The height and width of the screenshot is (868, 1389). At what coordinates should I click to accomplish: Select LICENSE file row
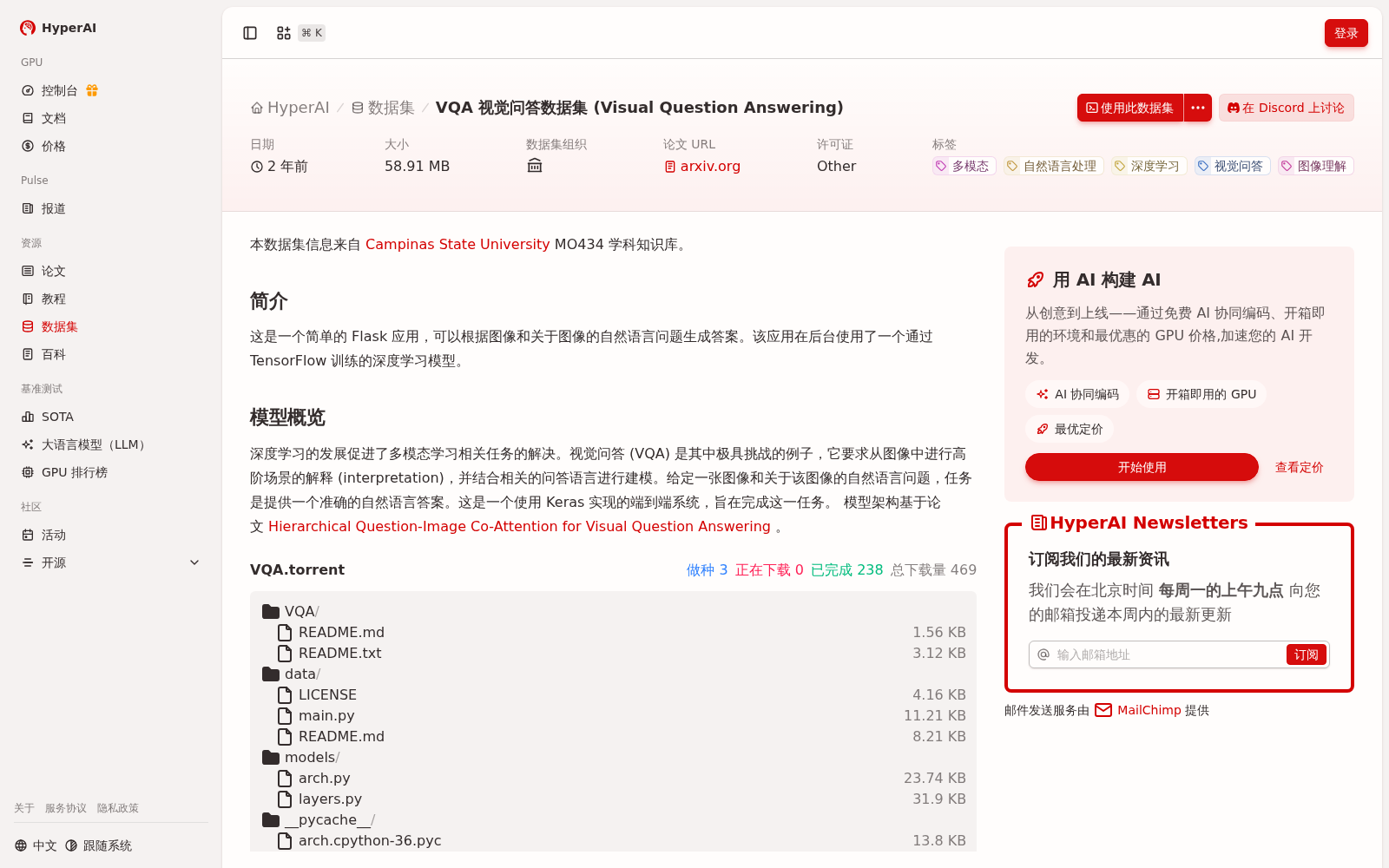tap(613, 694)
